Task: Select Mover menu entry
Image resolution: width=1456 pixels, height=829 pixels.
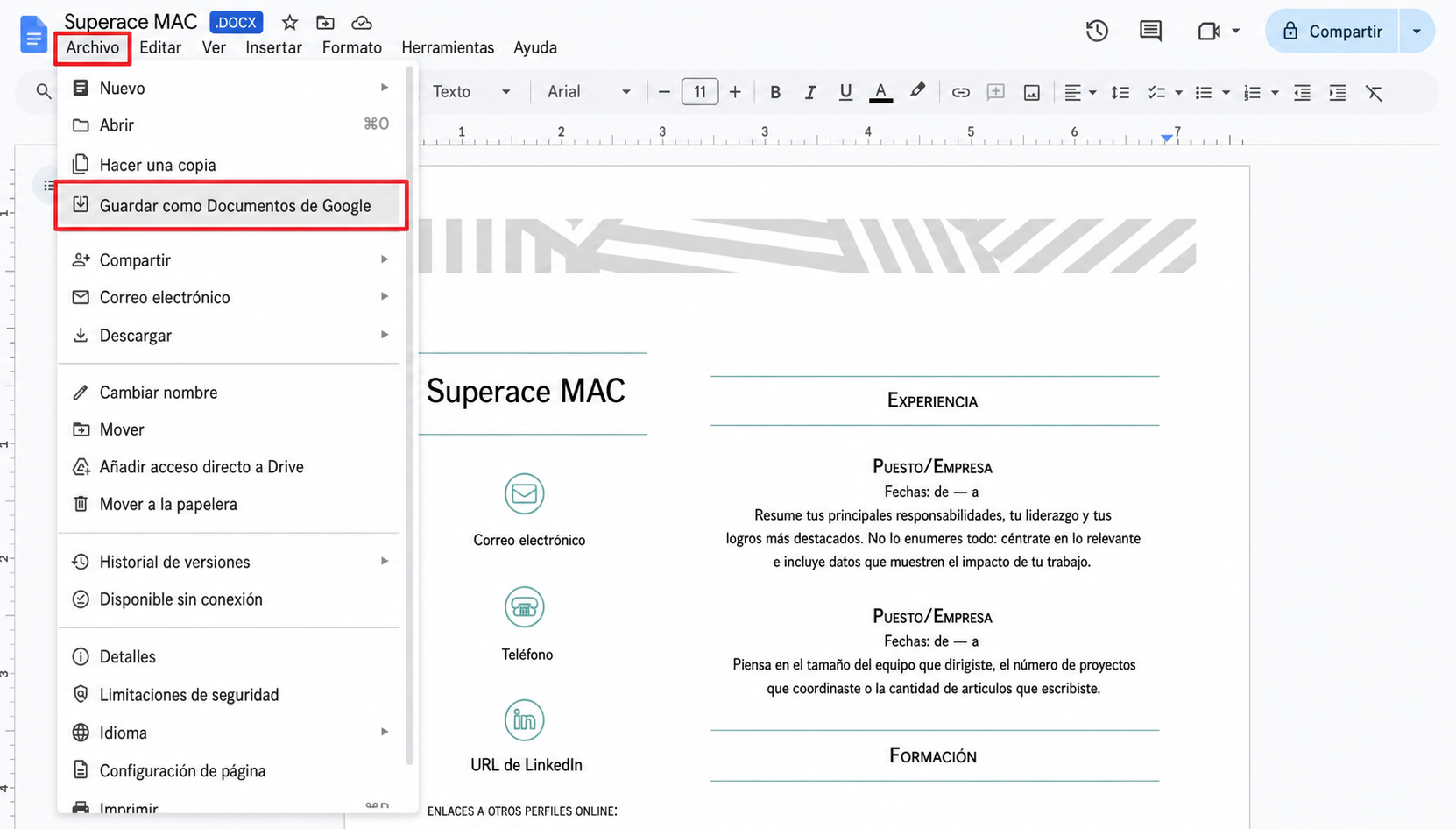Action: point(230,429)
